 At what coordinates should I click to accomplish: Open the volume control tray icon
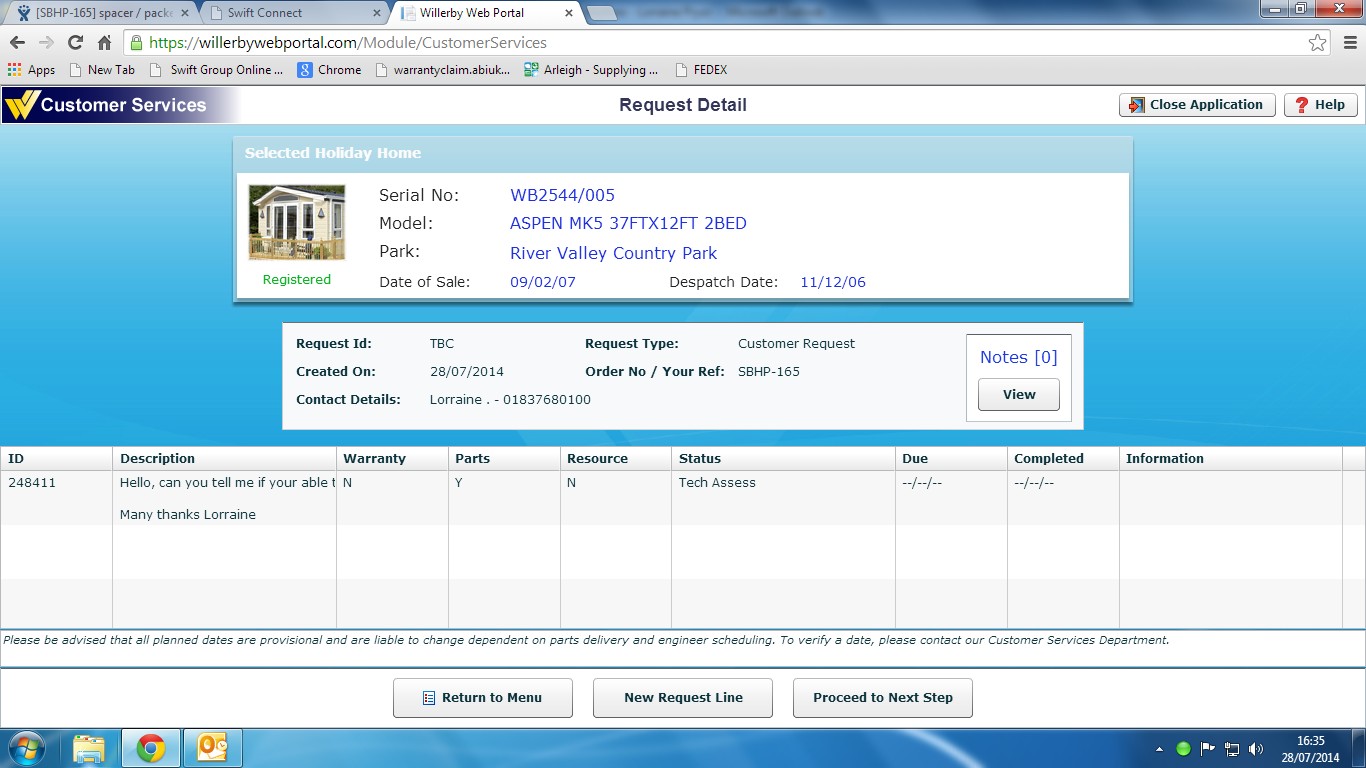[x=1256, y=749]
